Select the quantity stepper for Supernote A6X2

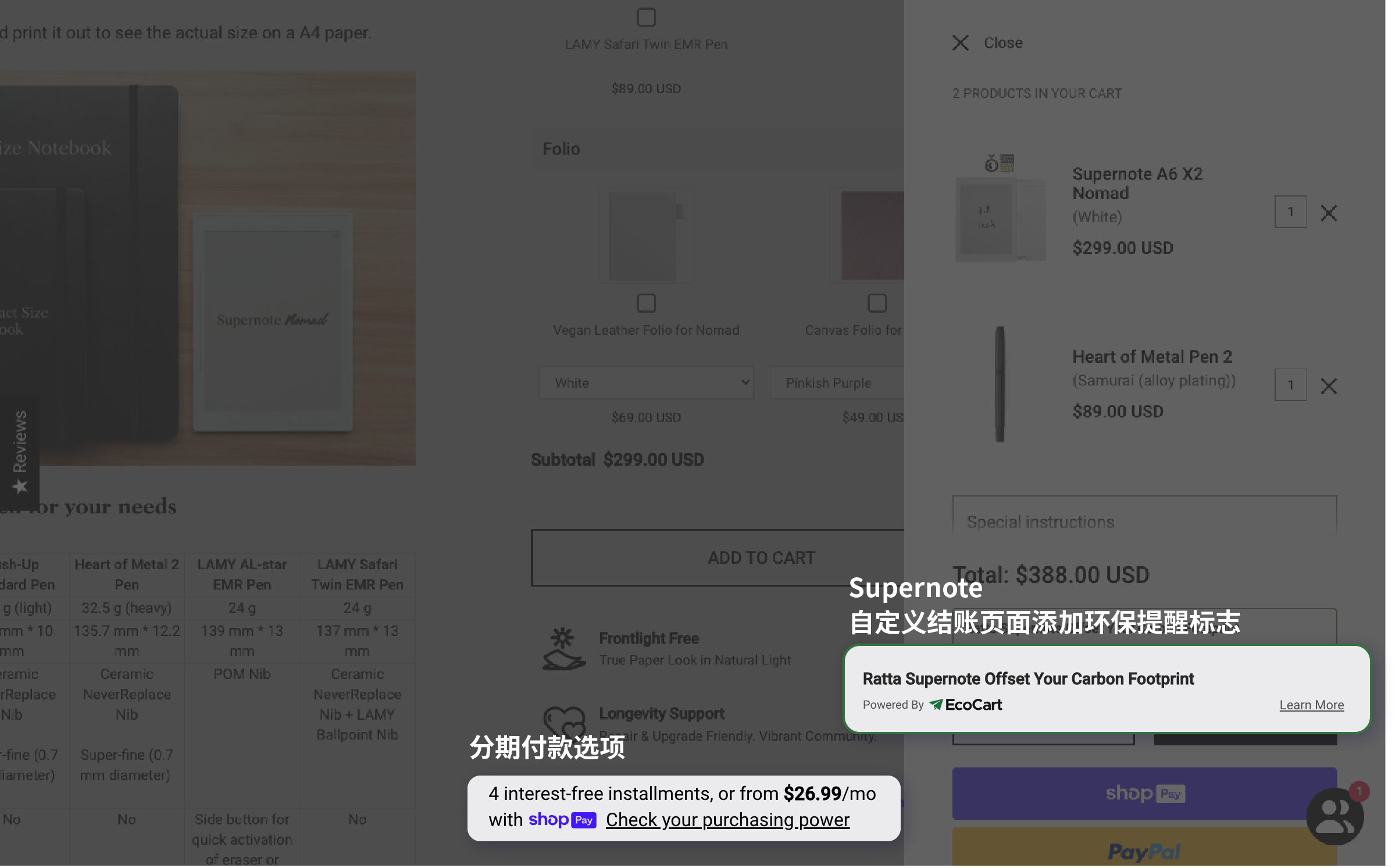click(1291, 211)
